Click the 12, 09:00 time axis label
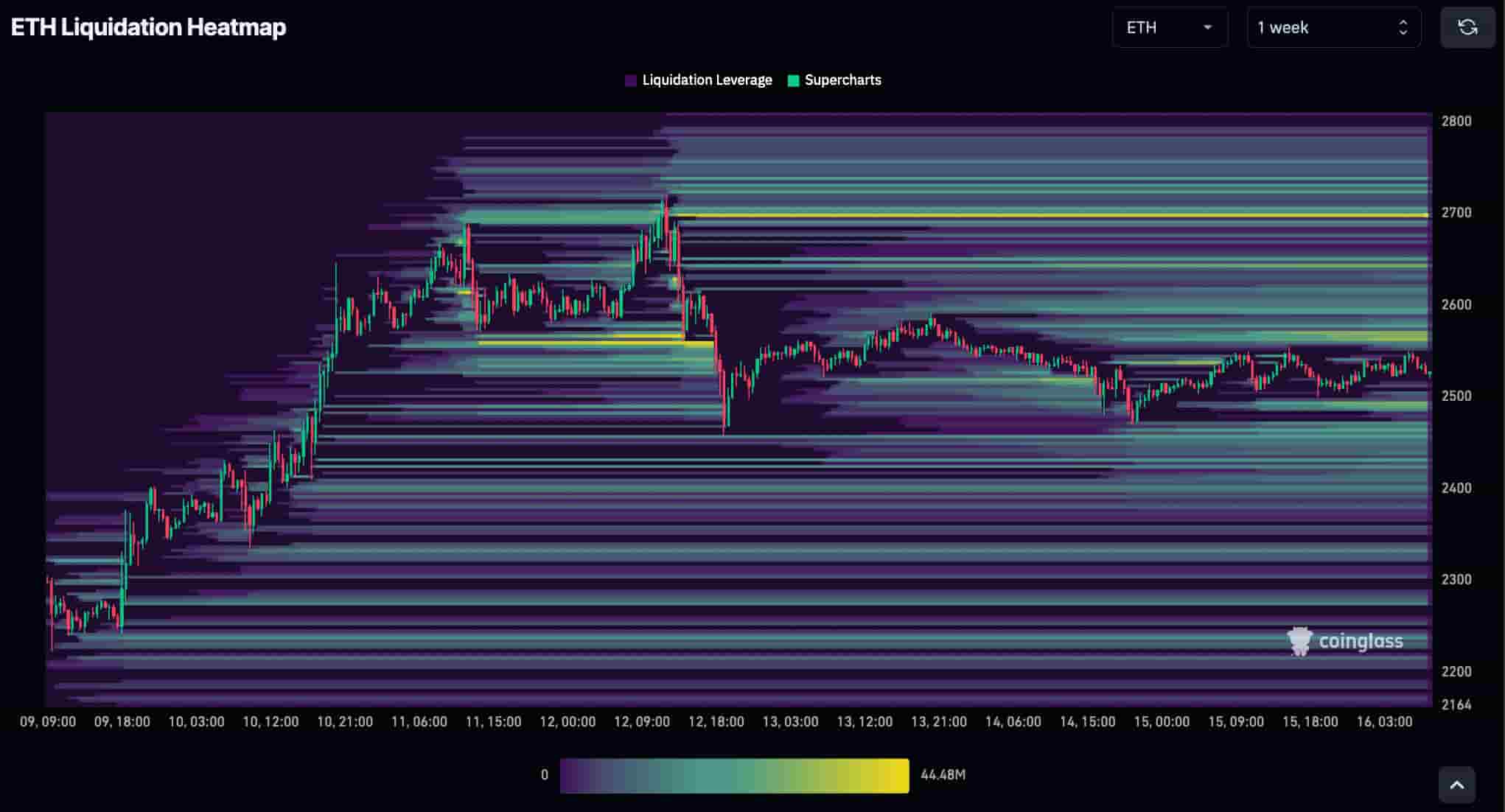Screen dimensions: 1505x812 click(641, 721)
